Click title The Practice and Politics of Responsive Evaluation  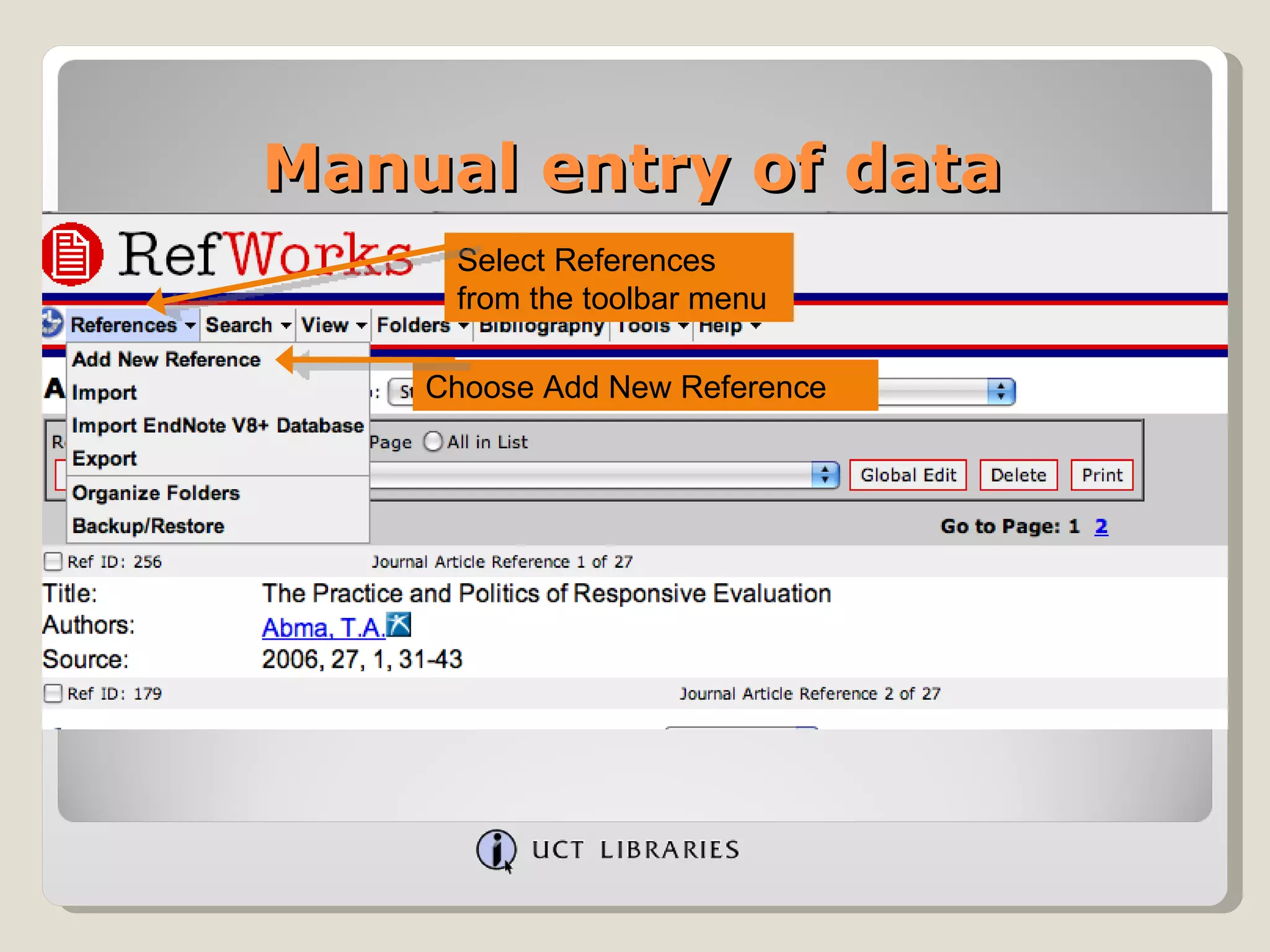(546, 594)
